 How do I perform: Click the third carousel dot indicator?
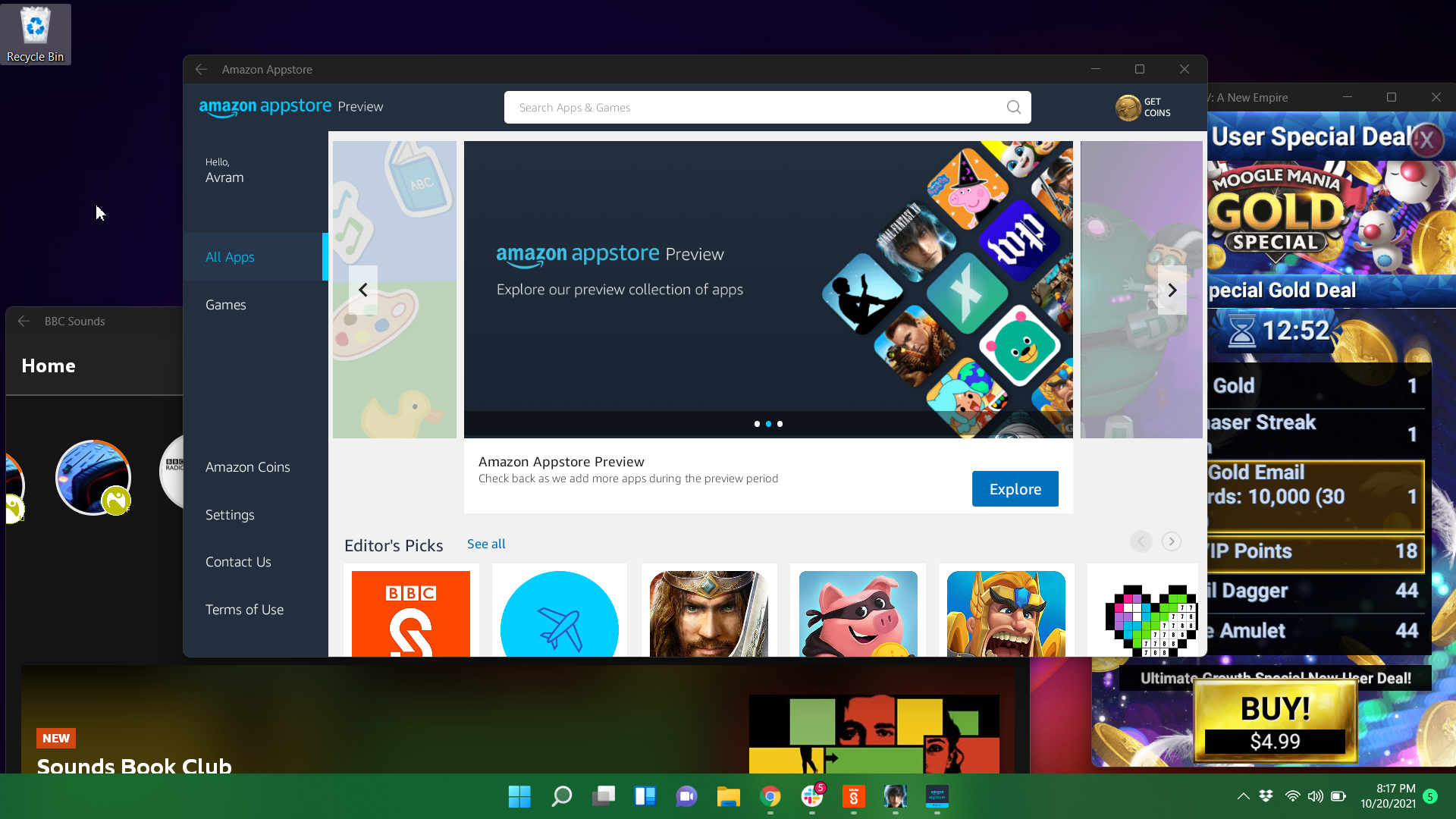click(x=780, y=423)
